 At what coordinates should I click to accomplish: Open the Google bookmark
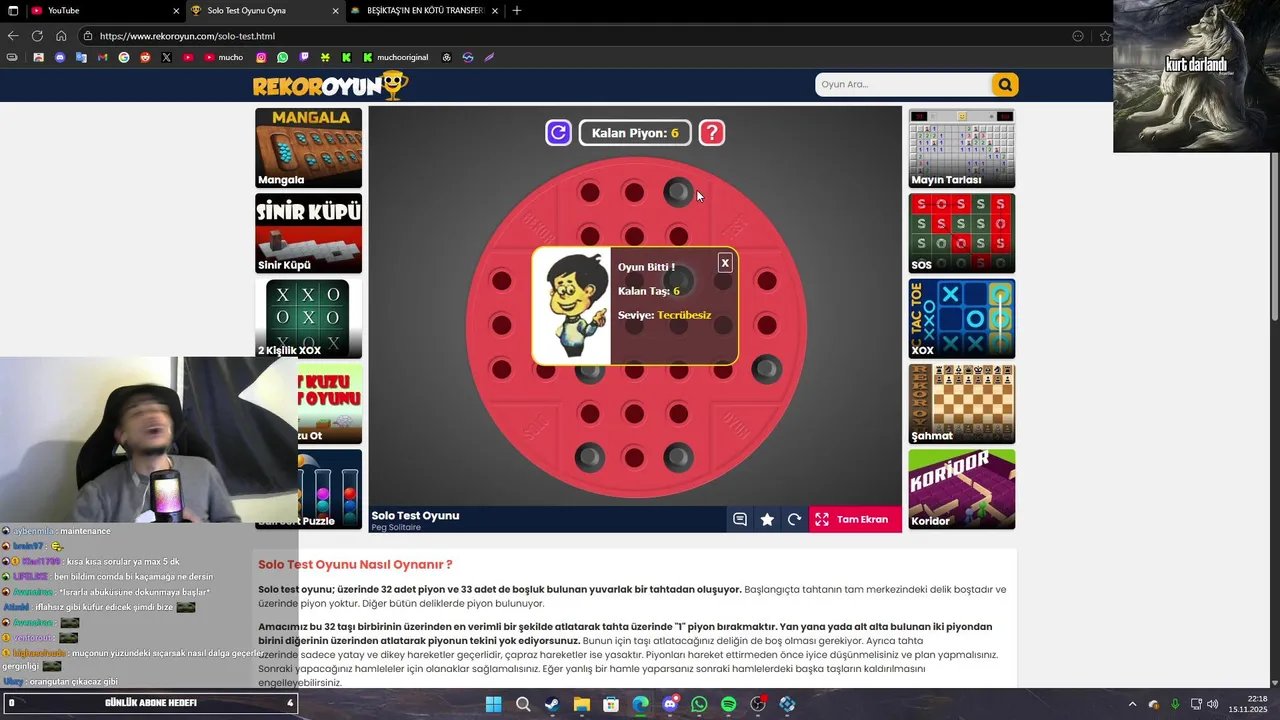(124, 57)
